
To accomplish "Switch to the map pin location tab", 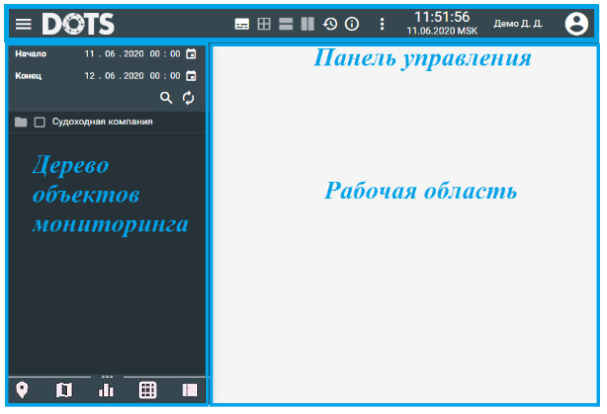I will coord(22,390).
